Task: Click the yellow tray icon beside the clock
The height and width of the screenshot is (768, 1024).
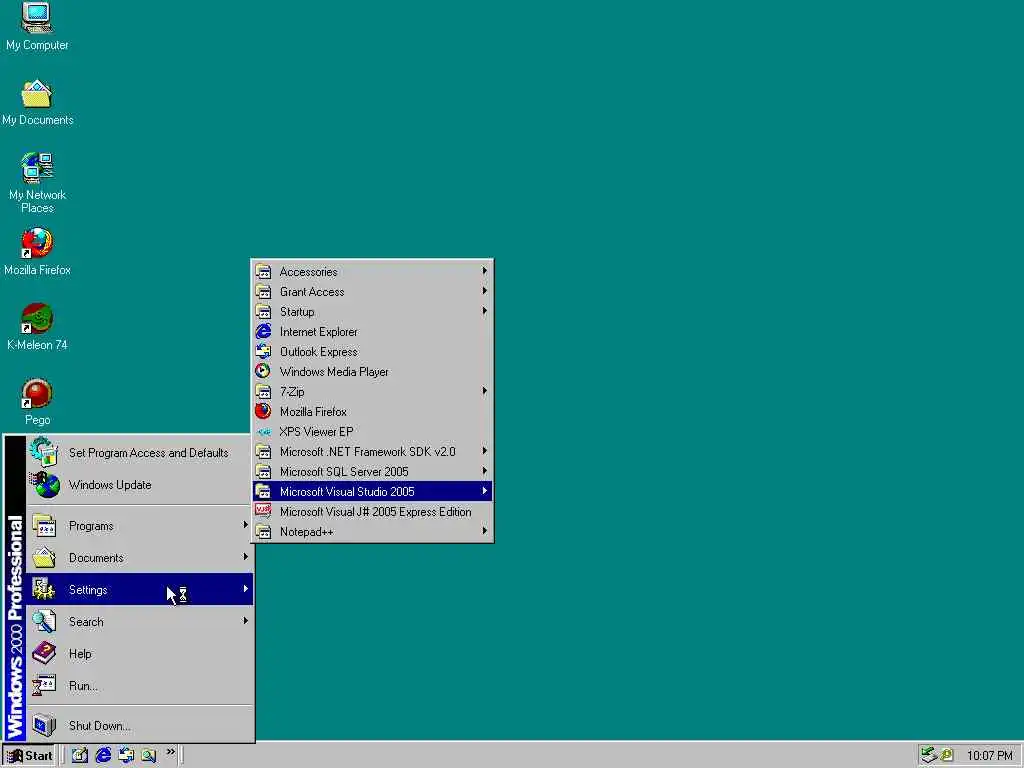Action: 946,756
